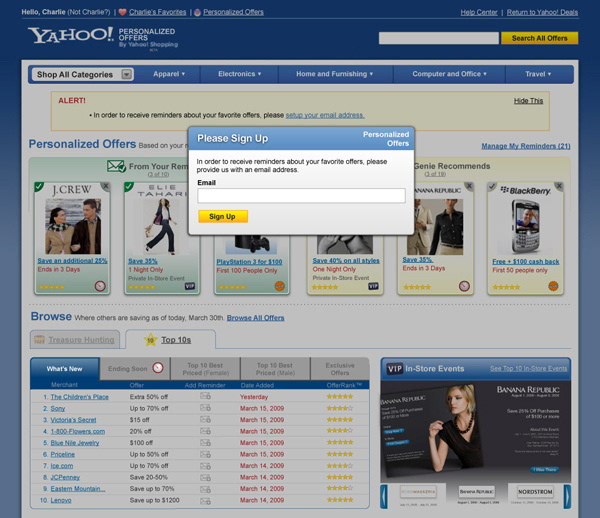Click the Yahoo! logo
Screen dimensions: 600x518
click(70, 35)
